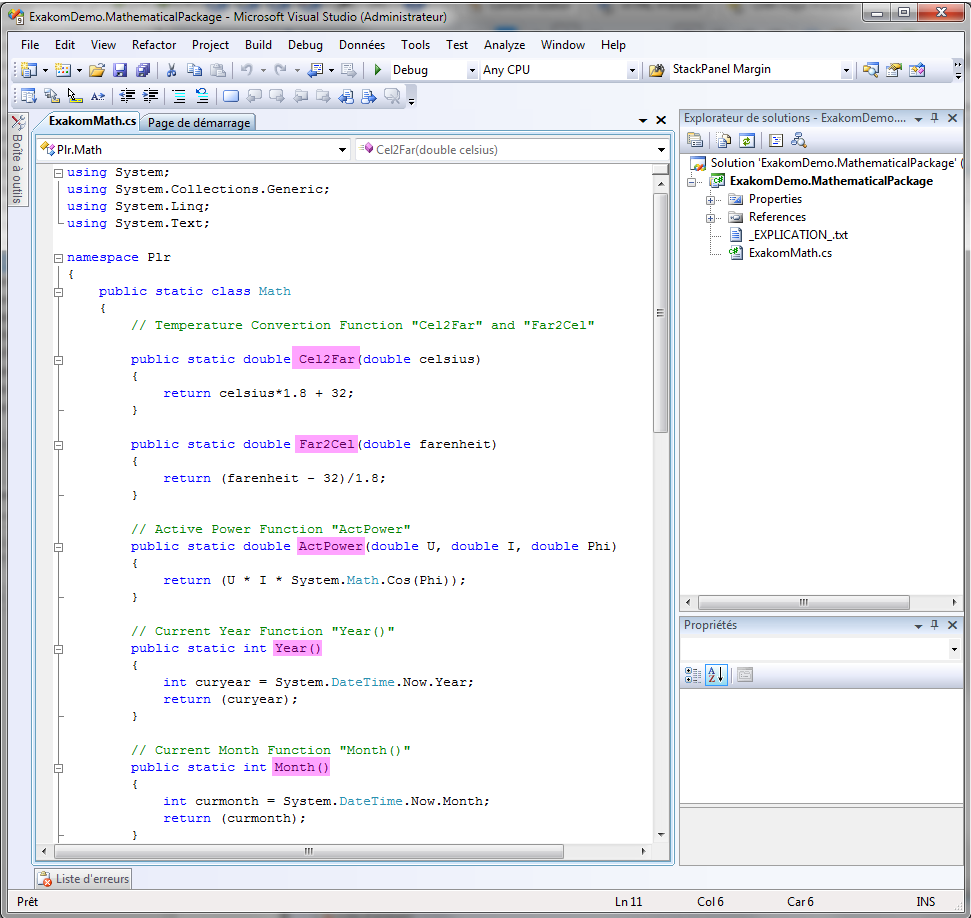Expand the Properties folder node
Screen dimensions: 971x918
(710, 200)
